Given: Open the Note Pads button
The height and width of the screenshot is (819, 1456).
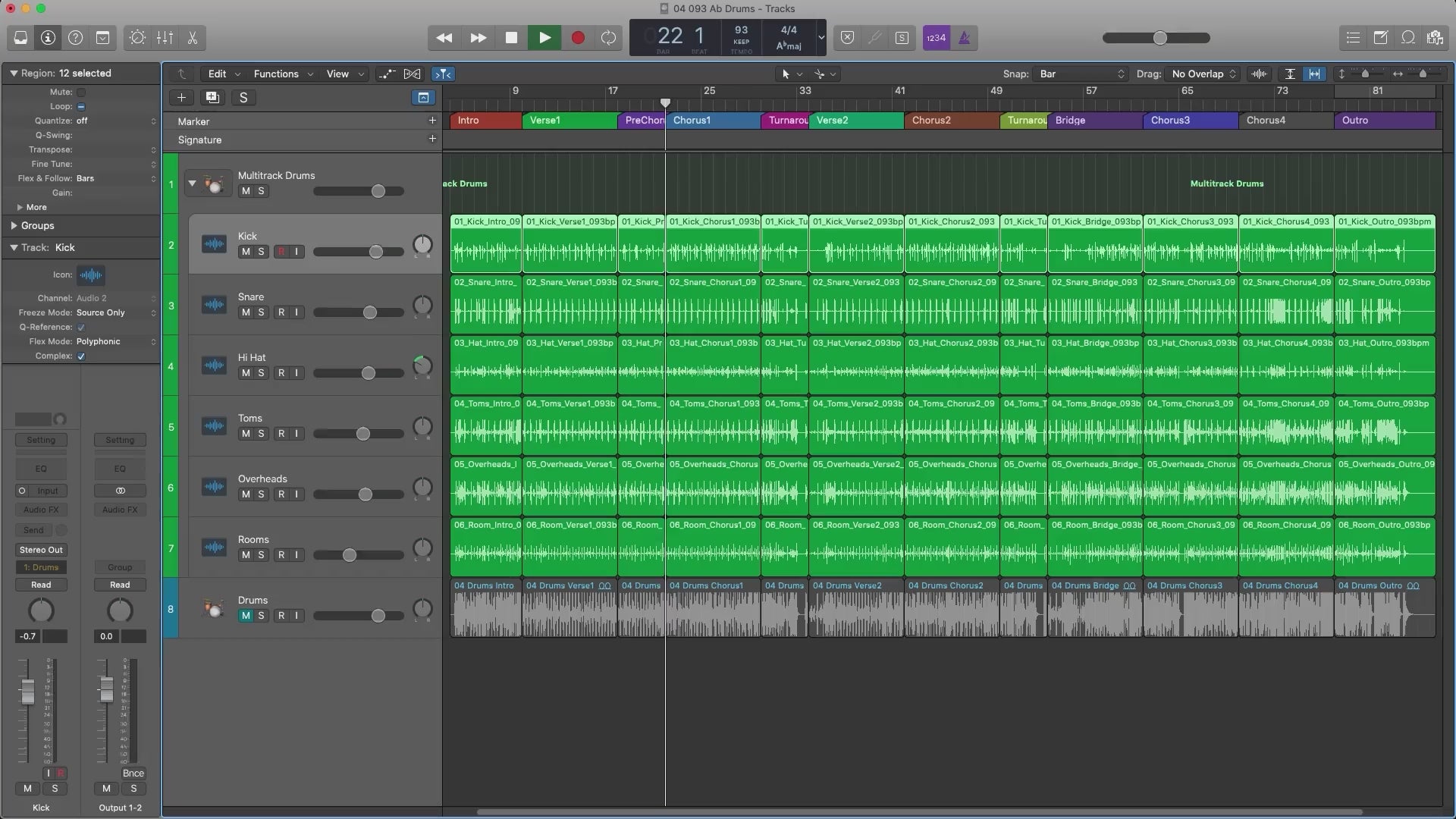Looking at the screenshot, I should coord(1380,37).
